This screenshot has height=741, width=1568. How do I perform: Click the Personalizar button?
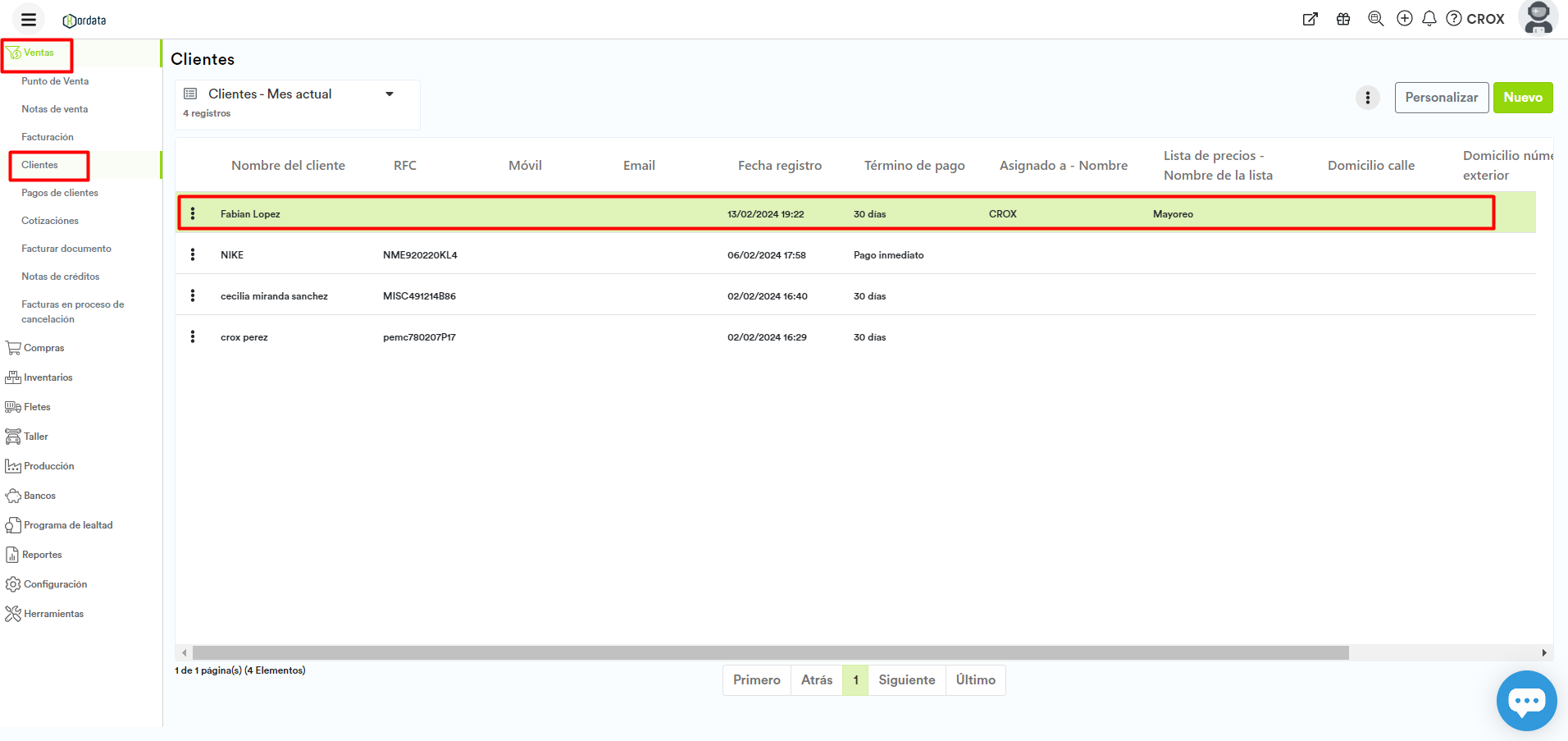coord(1441,98)
